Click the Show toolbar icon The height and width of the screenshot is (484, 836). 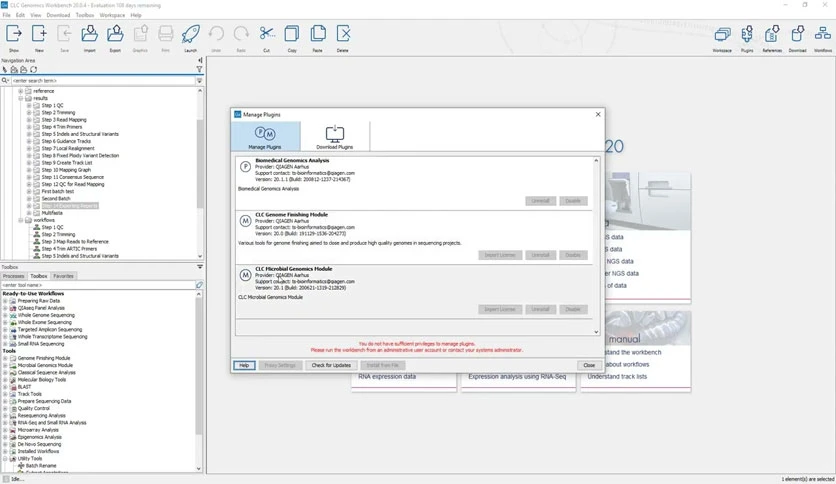[14, 34]
